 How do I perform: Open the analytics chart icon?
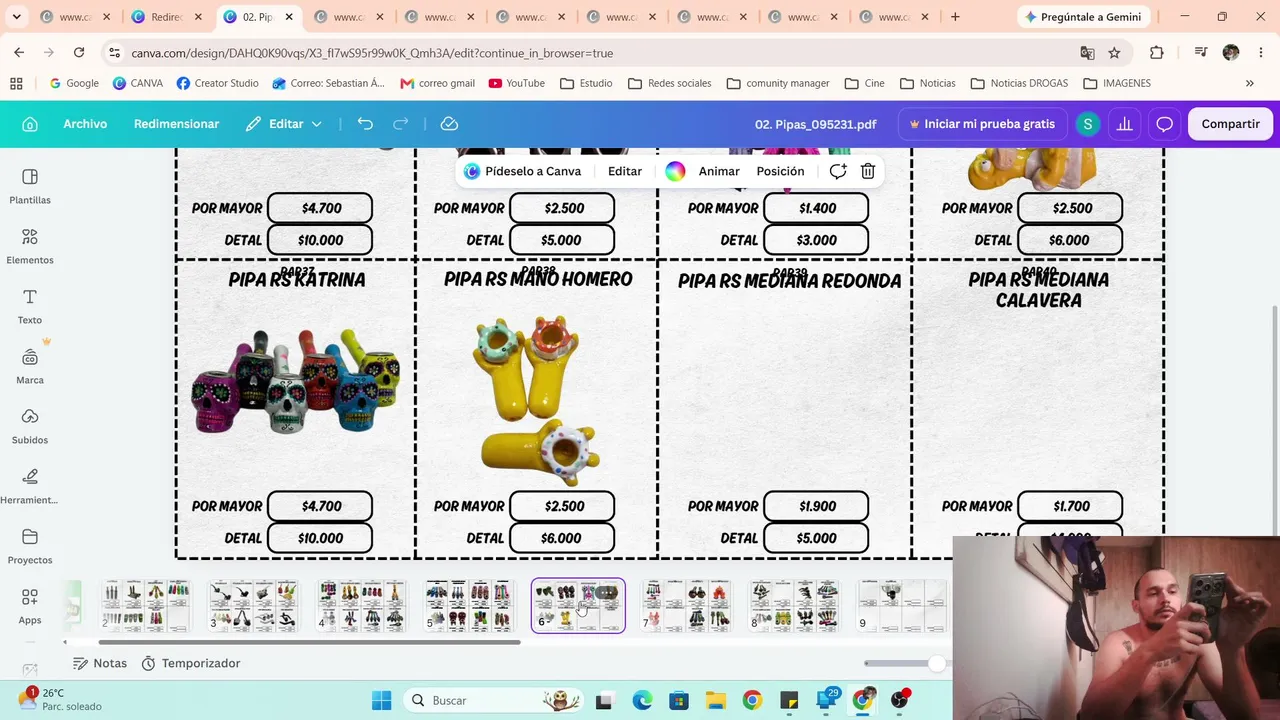pos(1125,124)
